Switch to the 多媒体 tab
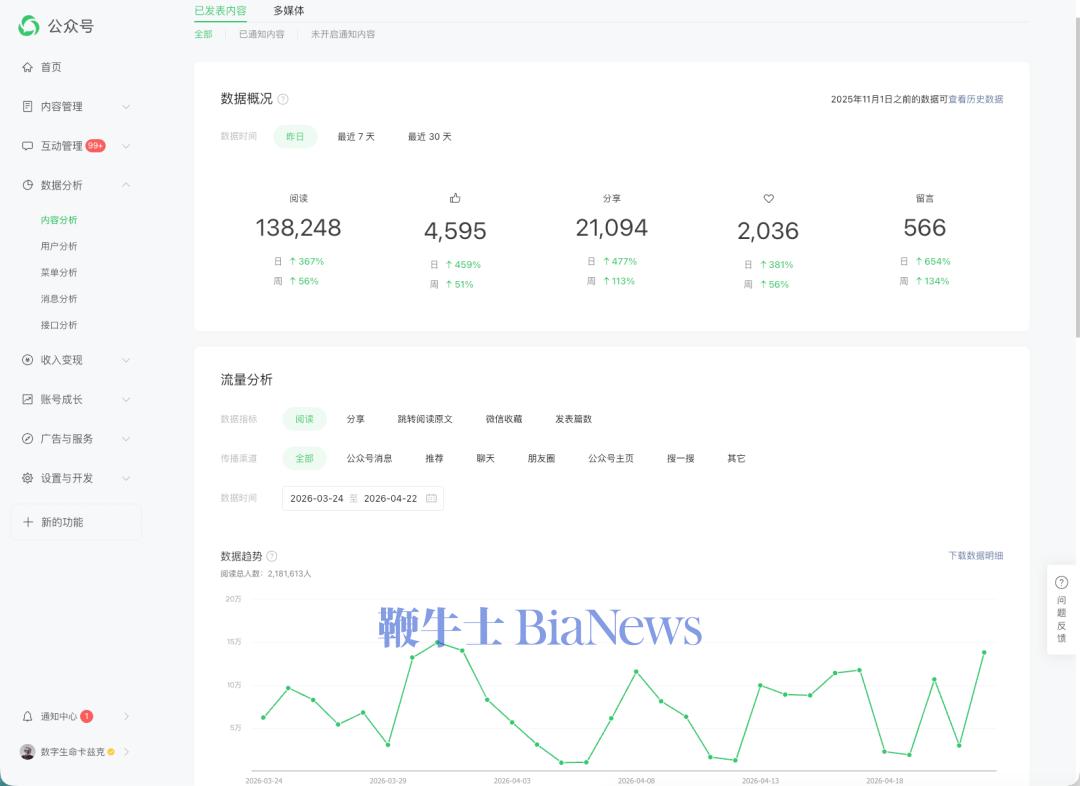The height and width of the screenshot is (786, 1080). coord(288,11)
